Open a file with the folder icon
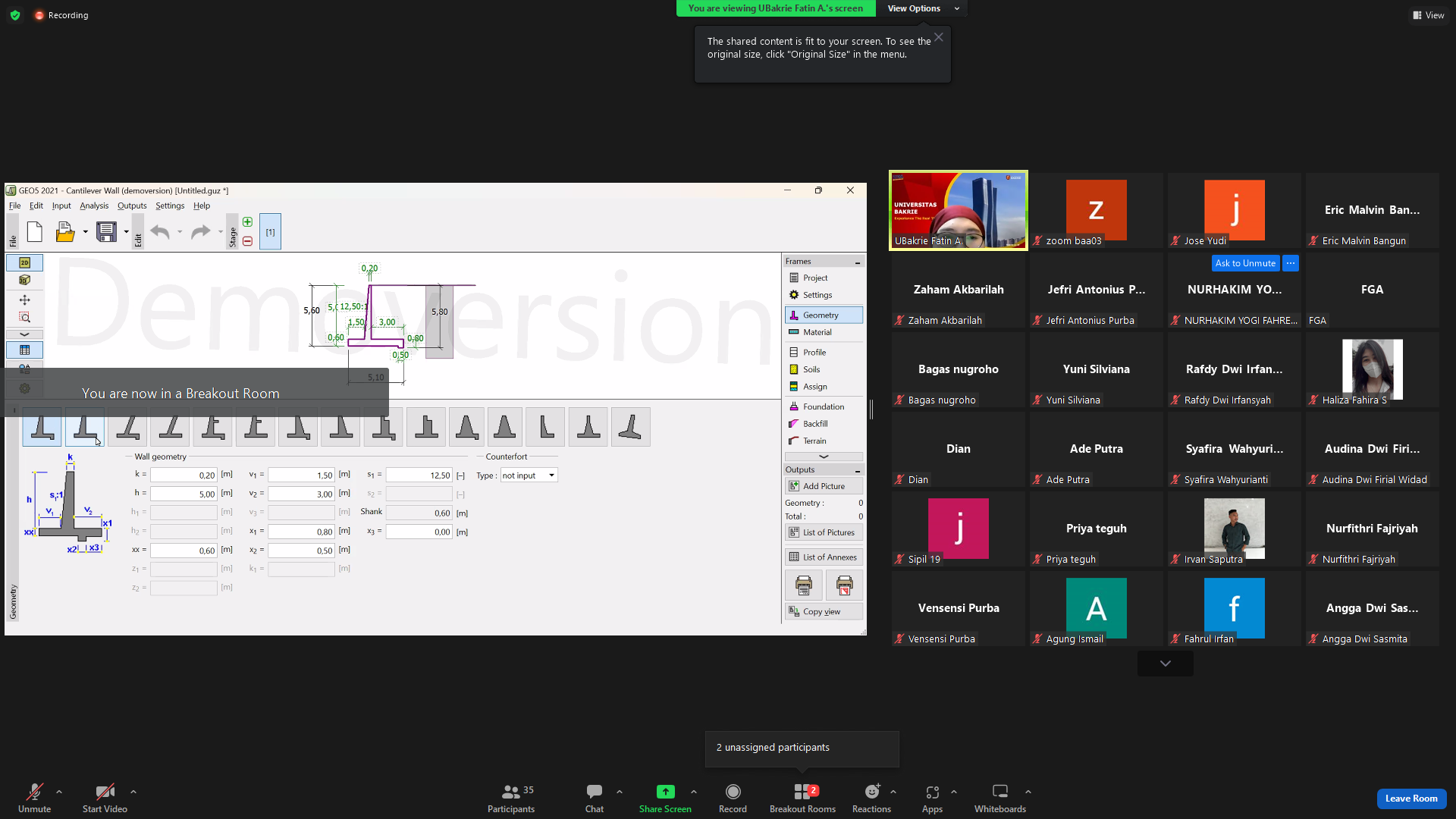Viewport: 1456px width, 819px height. (65, 232)
